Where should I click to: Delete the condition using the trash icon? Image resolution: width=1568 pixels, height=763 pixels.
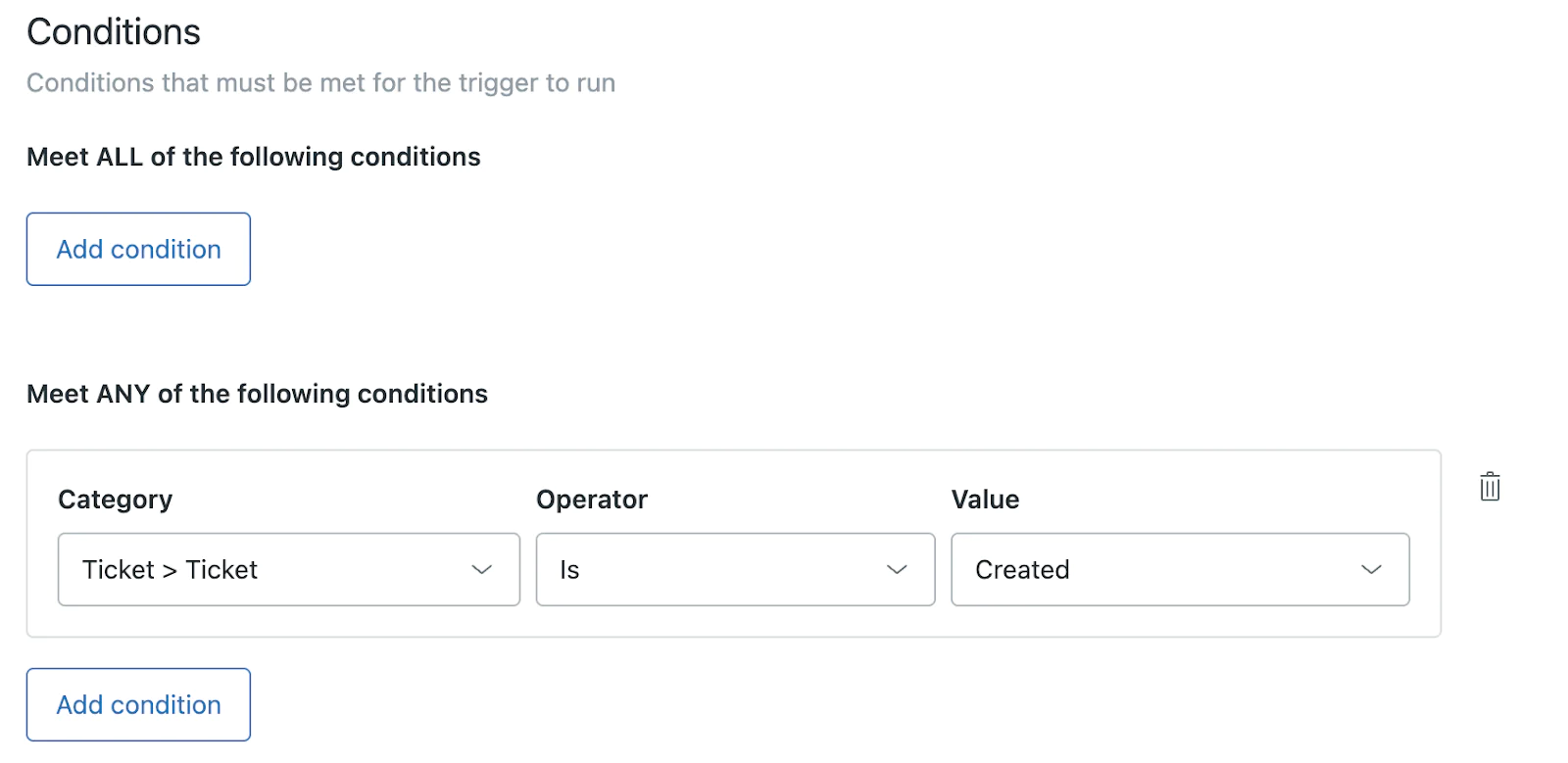1488,486
